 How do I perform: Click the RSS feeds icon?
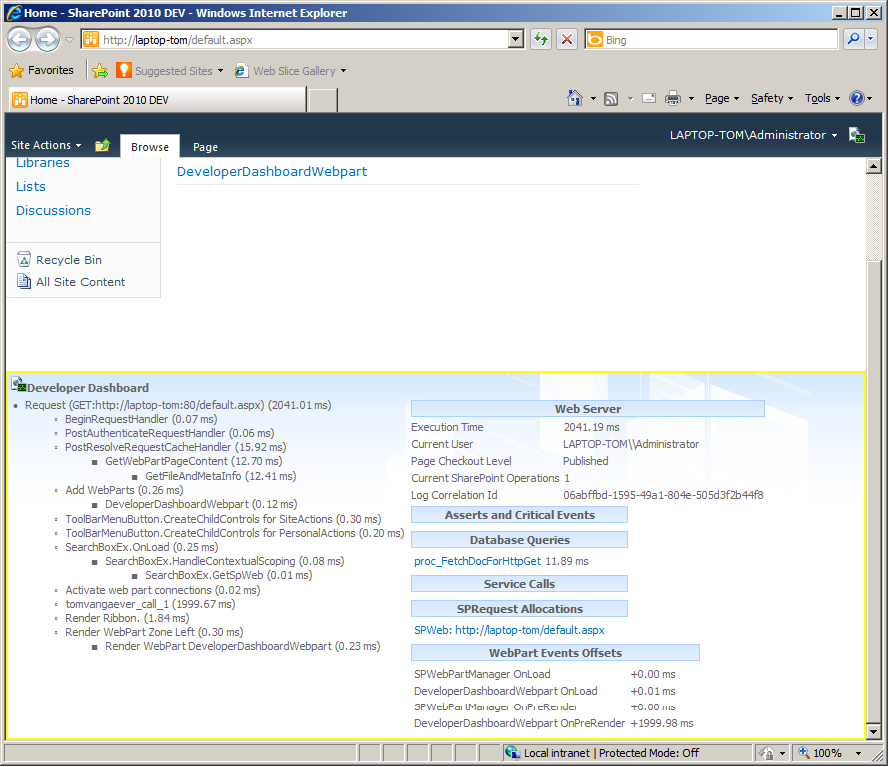611,99
